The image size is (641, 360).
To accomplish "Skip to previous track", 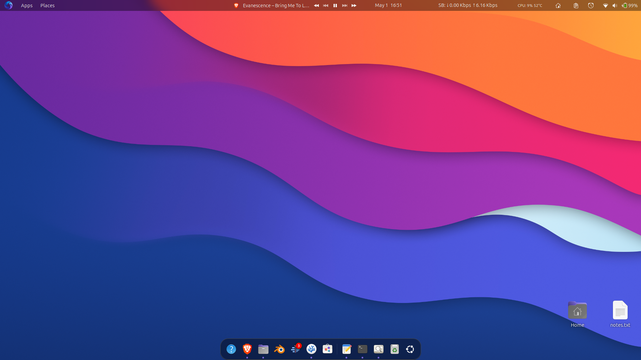I will click(x=326, y=5).
